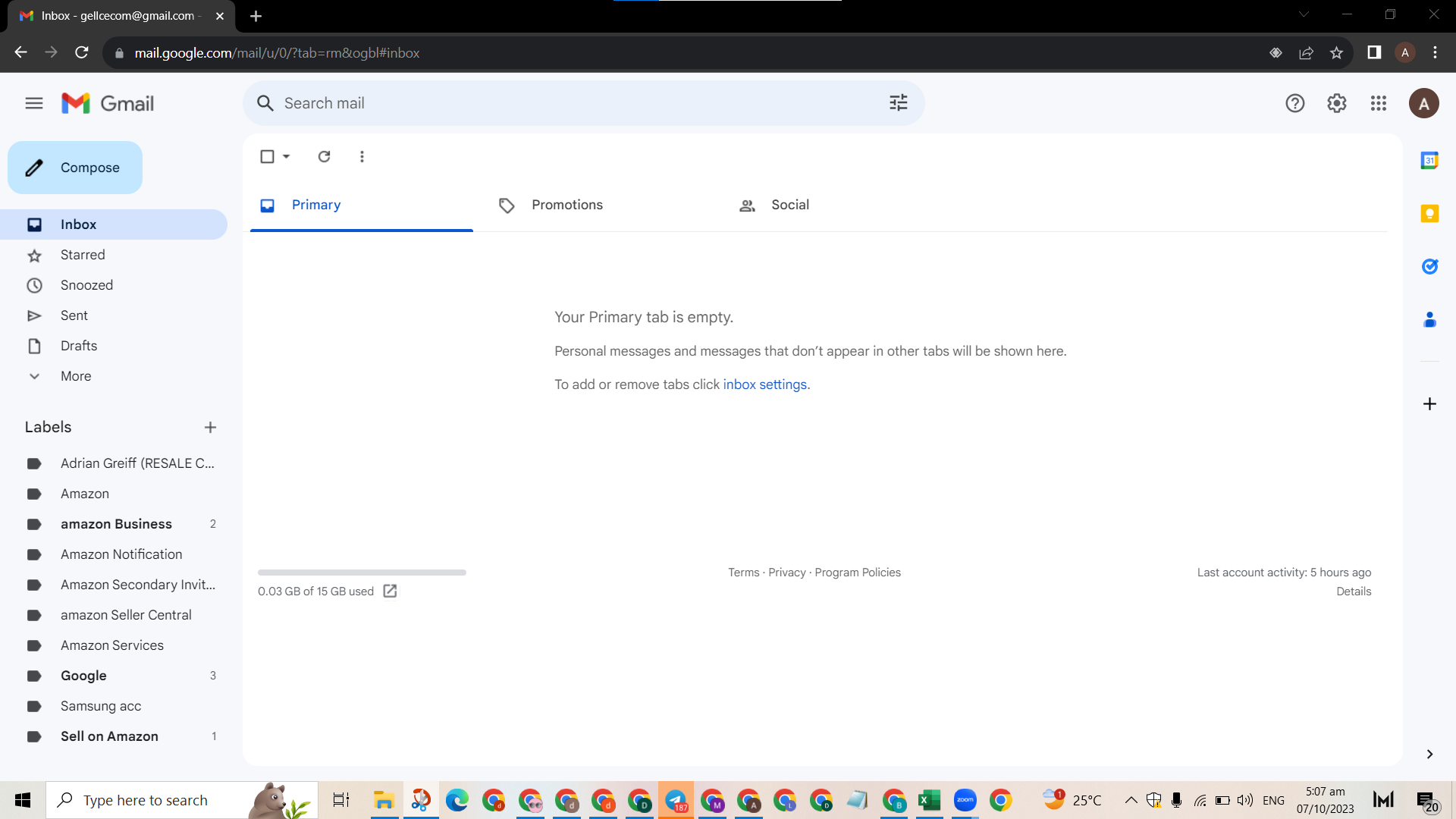The image size is (1456, 819).
Task: Open the Amazon Notification label
Action: (x=114, y=554)
